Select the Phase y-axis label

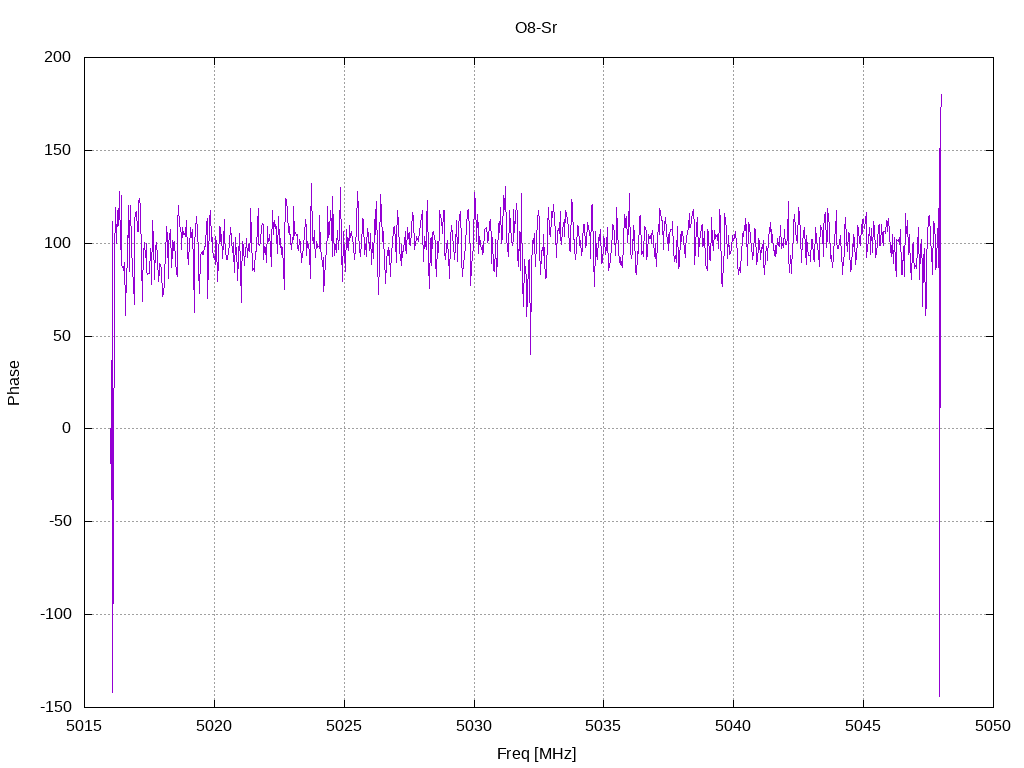coord(14,383)
